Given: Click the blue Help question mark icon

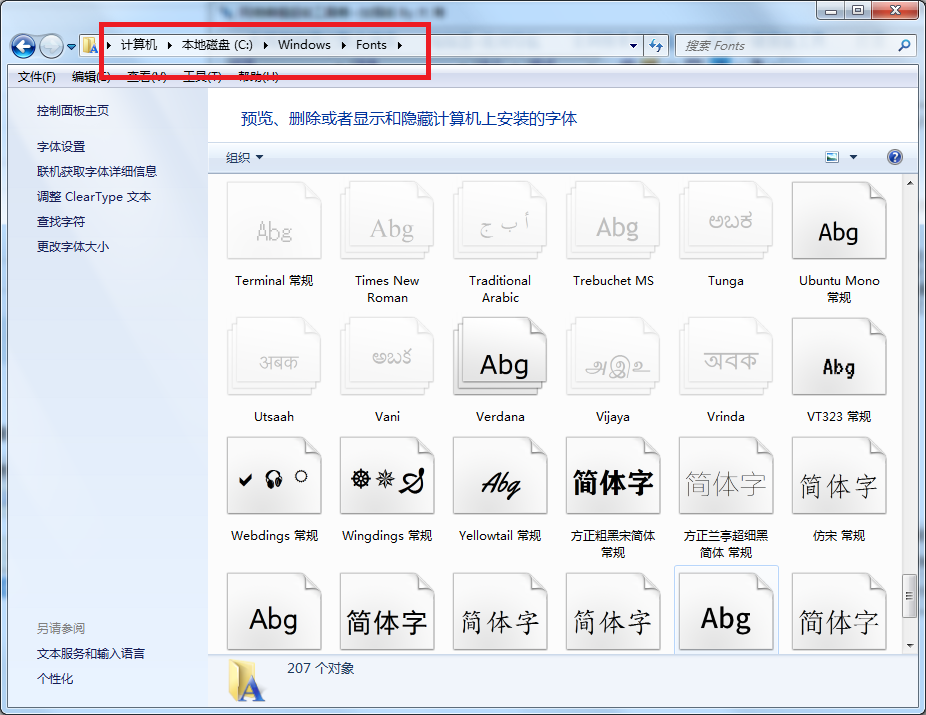Looking at the screenshot, I should [895, 157].
